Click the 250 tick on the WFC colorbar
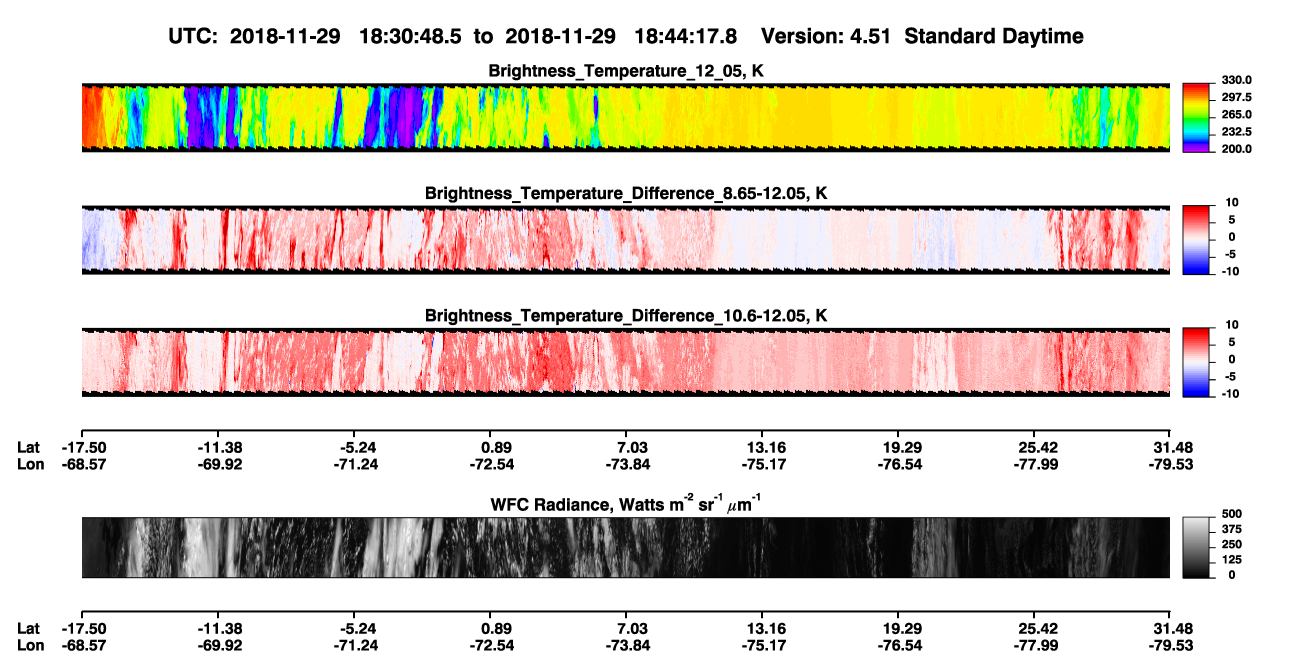The width and height of the screenshot is (1300, 667). coord(1231,545)
